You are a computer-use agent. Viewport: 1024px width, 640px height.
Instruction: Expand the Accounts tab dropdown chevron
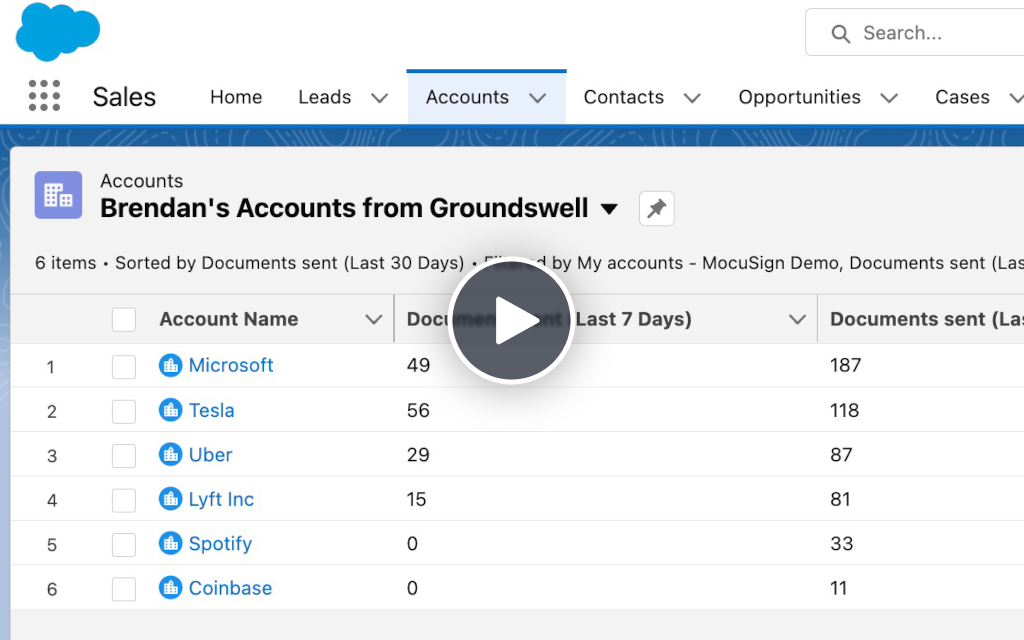537,98
